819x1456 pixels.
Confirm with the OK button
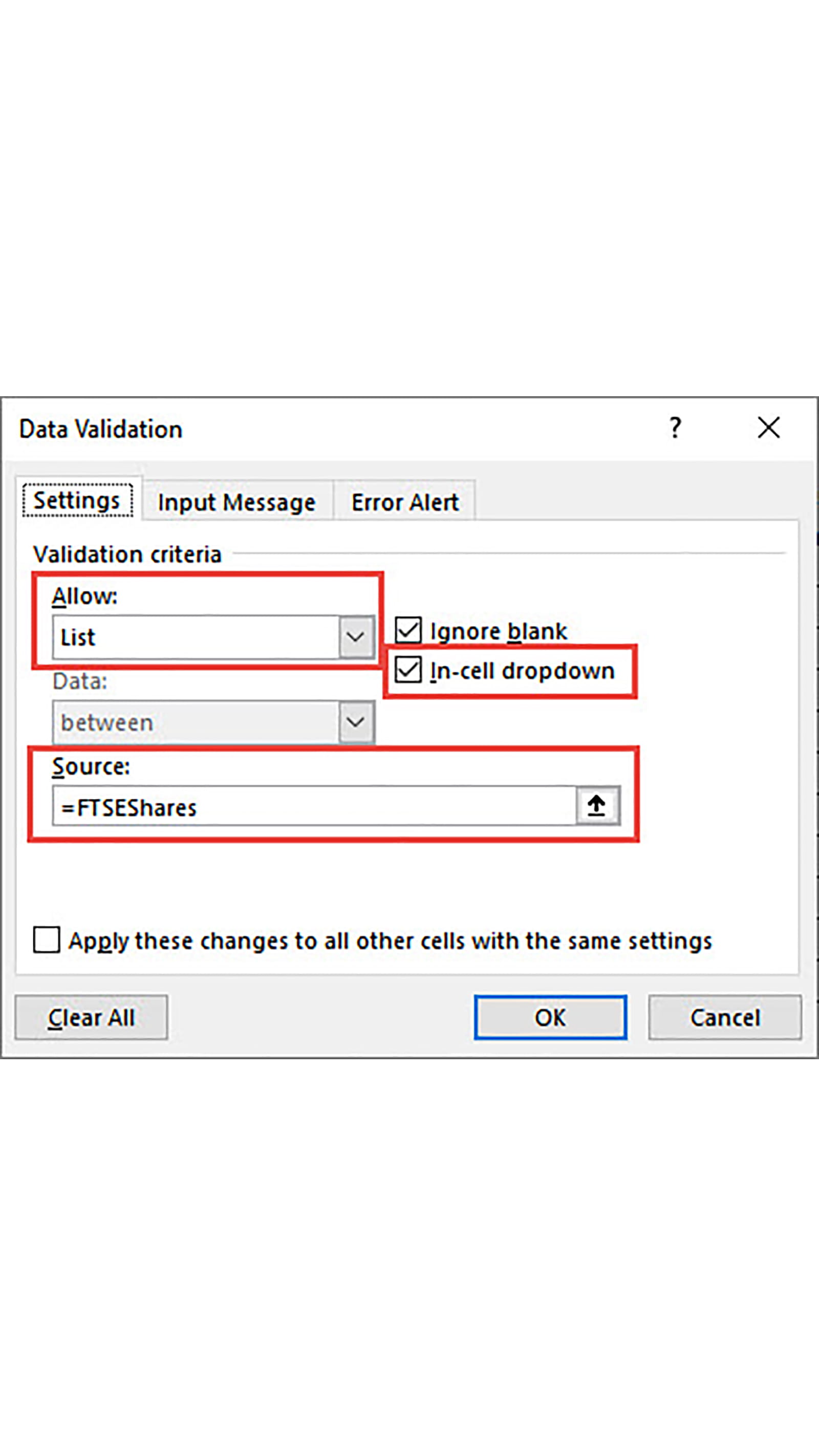pyautogui.click(x=550, y=1018)
